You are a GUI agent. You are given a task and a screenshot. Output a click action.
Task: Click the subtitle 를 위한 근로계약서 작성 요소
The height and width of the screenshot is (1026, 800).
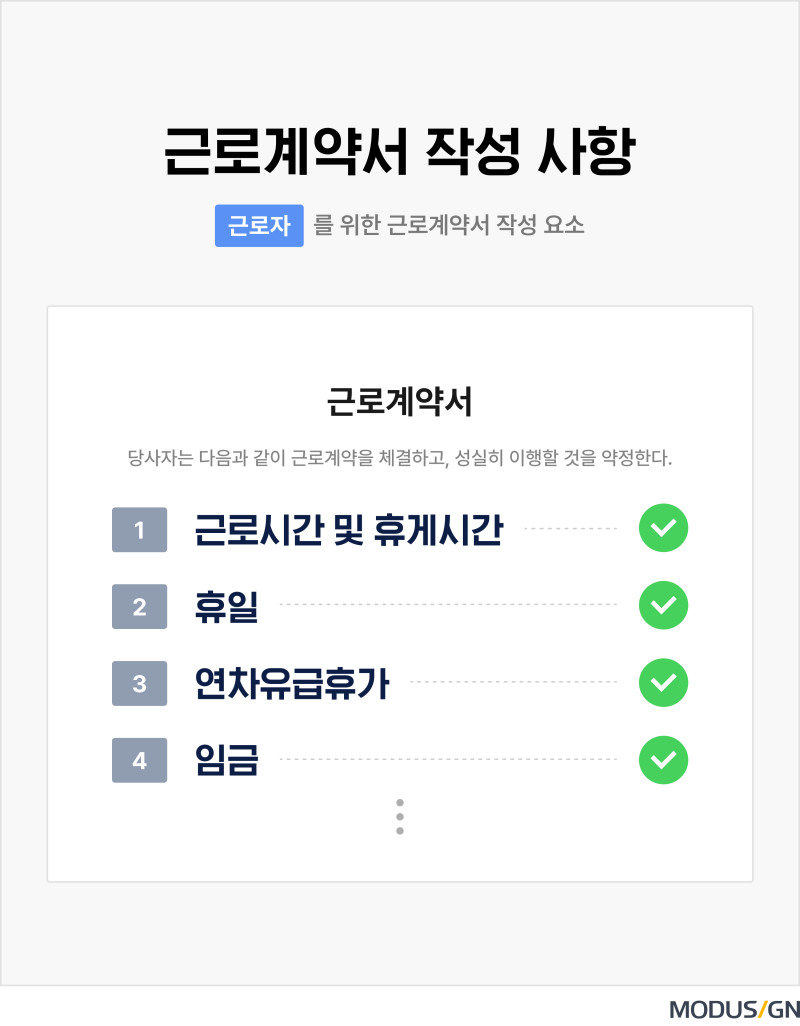click(x=449, y=226)
